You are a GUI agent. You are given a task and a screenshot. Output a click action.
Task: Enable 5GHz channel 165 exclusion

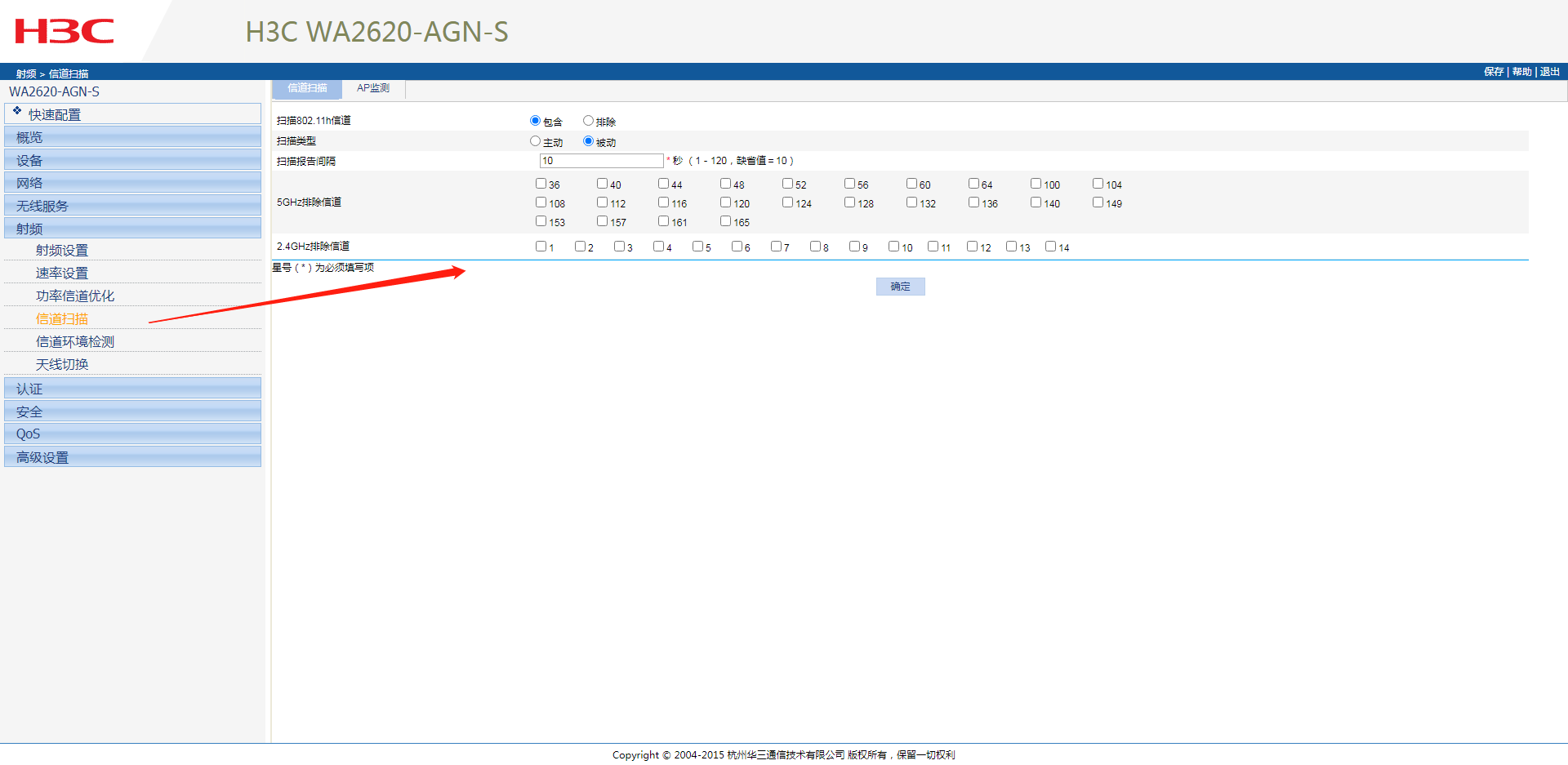(725, 221)
